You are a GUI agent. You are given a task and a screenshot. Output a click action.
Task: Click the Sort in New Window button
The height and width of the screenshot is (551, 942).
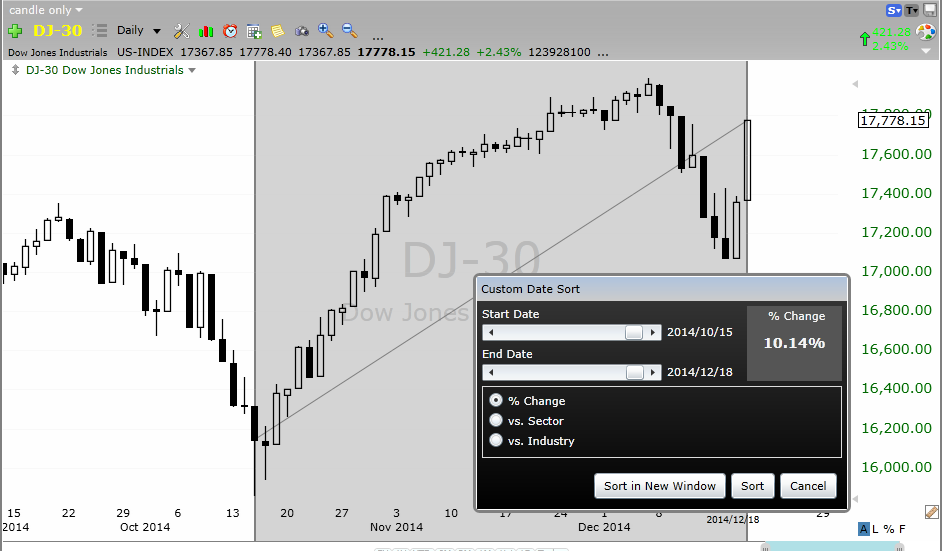click(x=660, y=486)
